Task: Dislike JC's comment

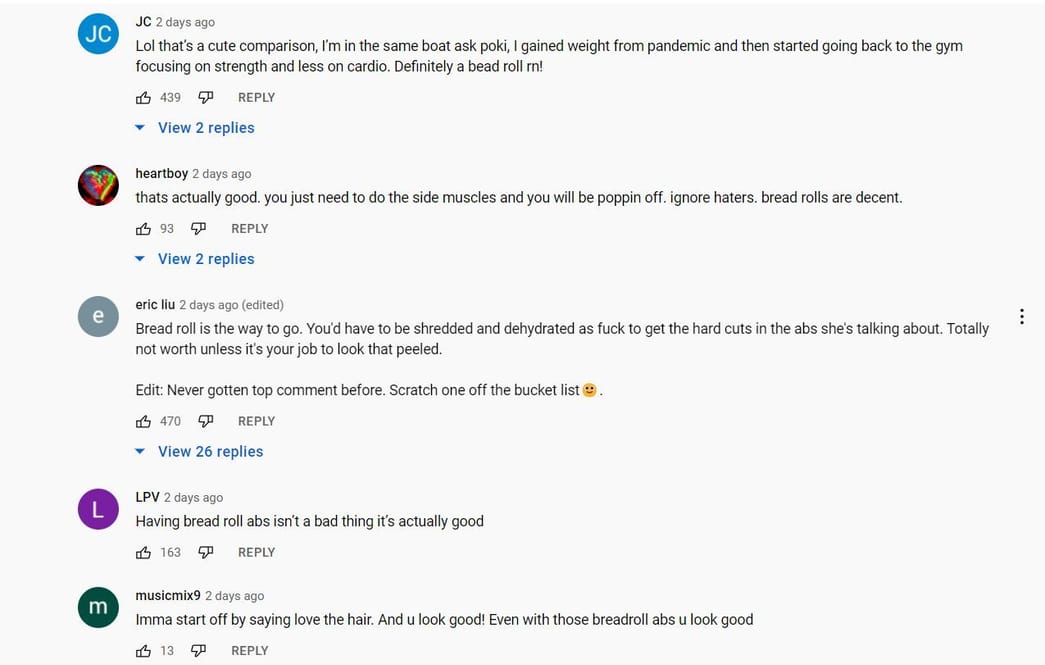Action: (x=205, y=97)
